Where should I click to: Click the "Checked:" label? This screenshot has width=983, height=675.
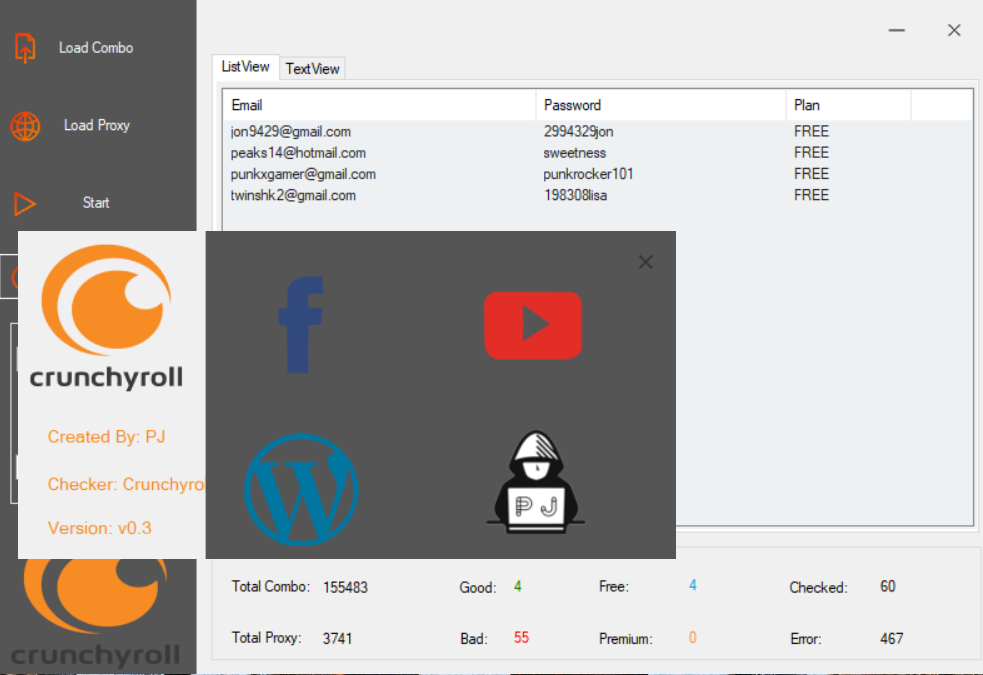tap(818, 588)
